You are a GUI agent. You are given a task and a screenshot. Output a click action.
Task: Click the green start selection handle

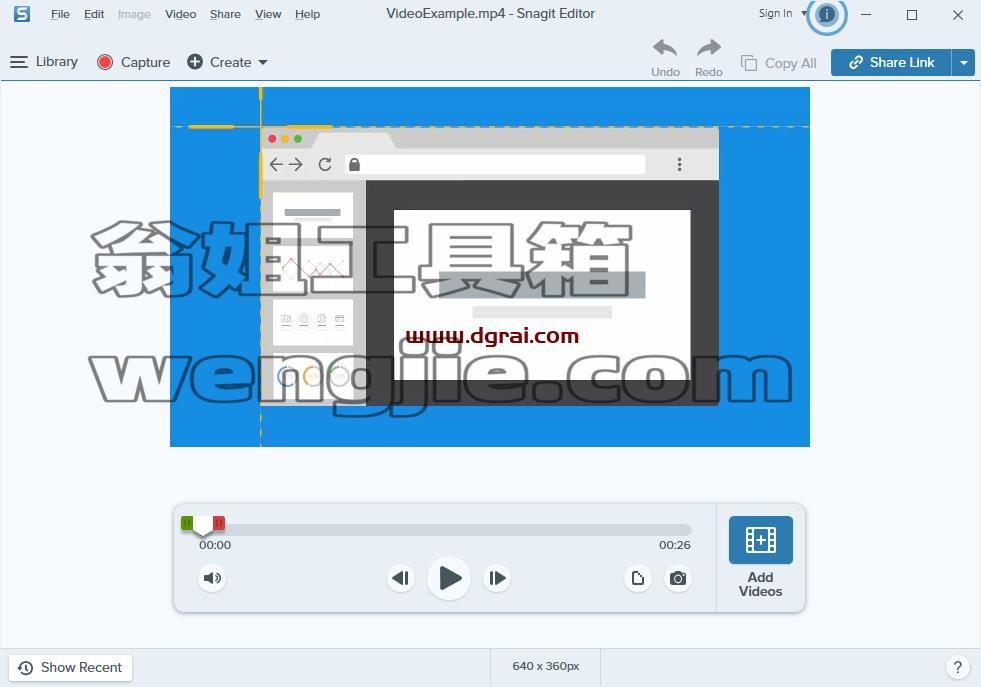(x=187, y=522)
